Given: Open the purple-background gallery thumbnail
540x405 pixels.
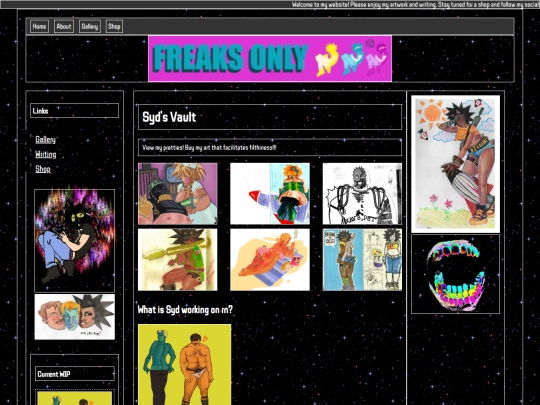Looking at the screenshot, I should tap(178, 194).
